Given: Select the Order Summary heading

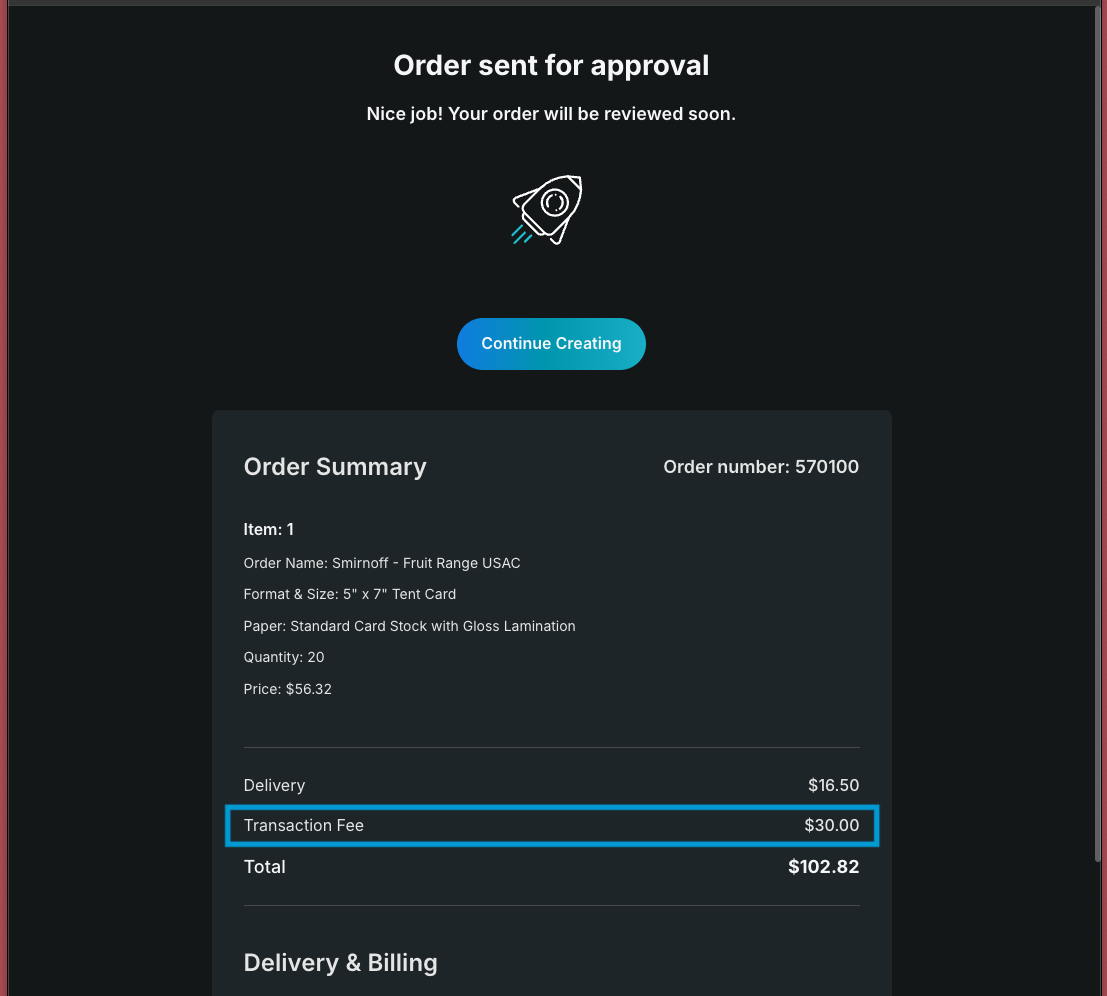Looking at the screenshot, I should (x=335, y=466).
